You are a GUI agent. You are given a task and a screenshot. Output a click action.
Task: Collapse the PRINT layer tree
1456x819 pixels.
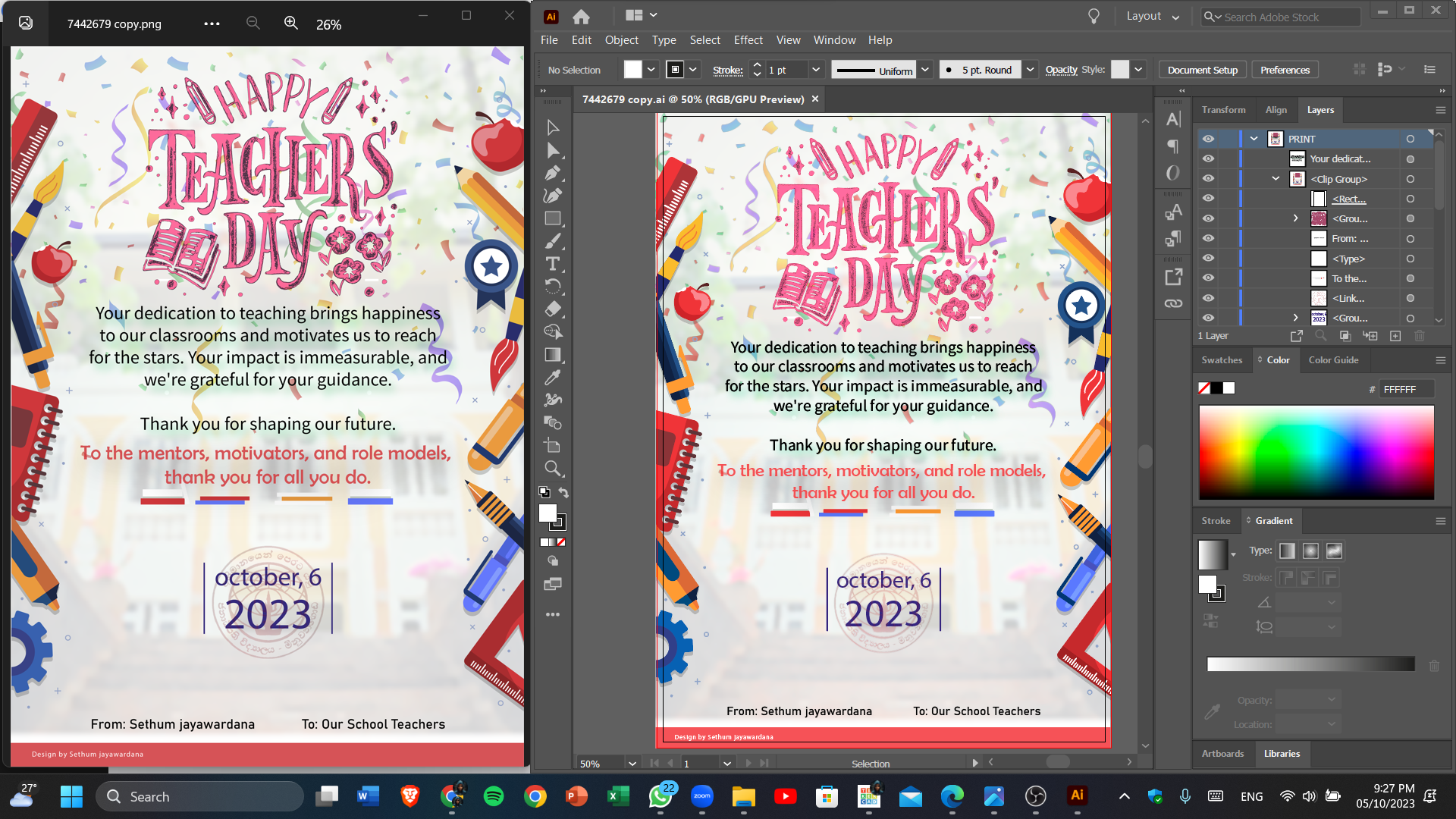1254,139
